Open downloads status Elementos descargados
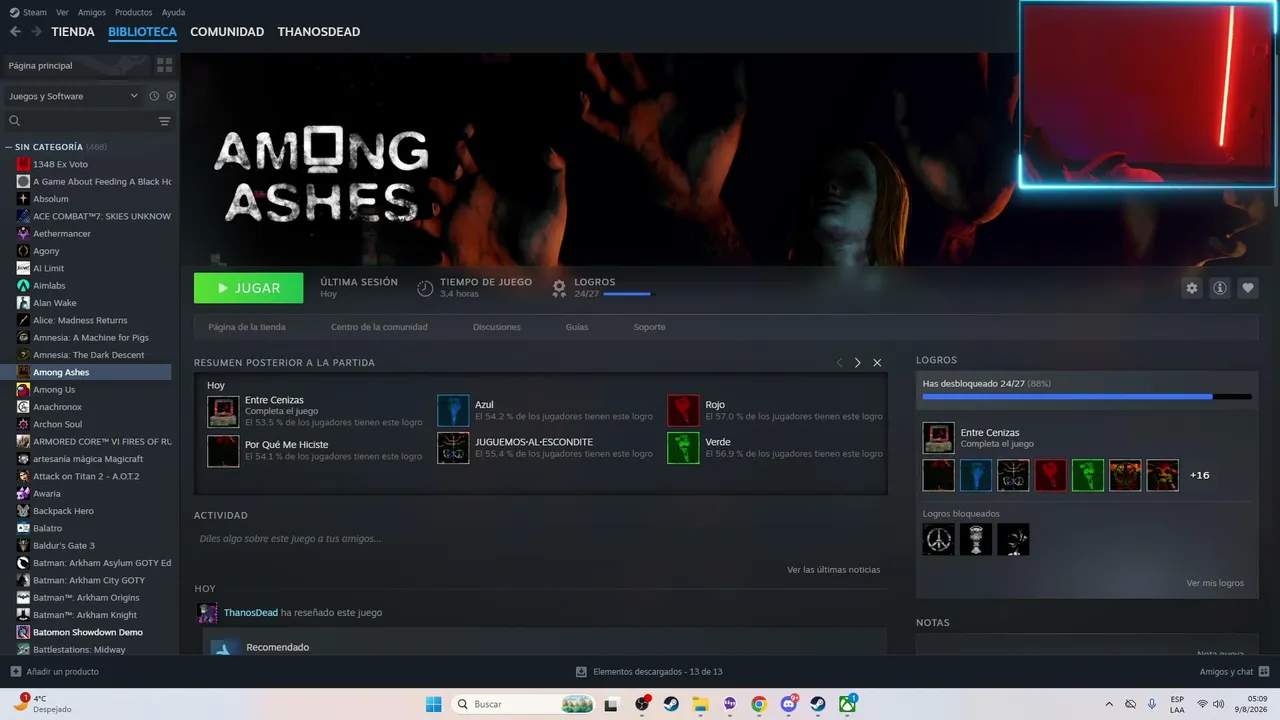This screenshot has height=720, width=1280. pos(649,672)
